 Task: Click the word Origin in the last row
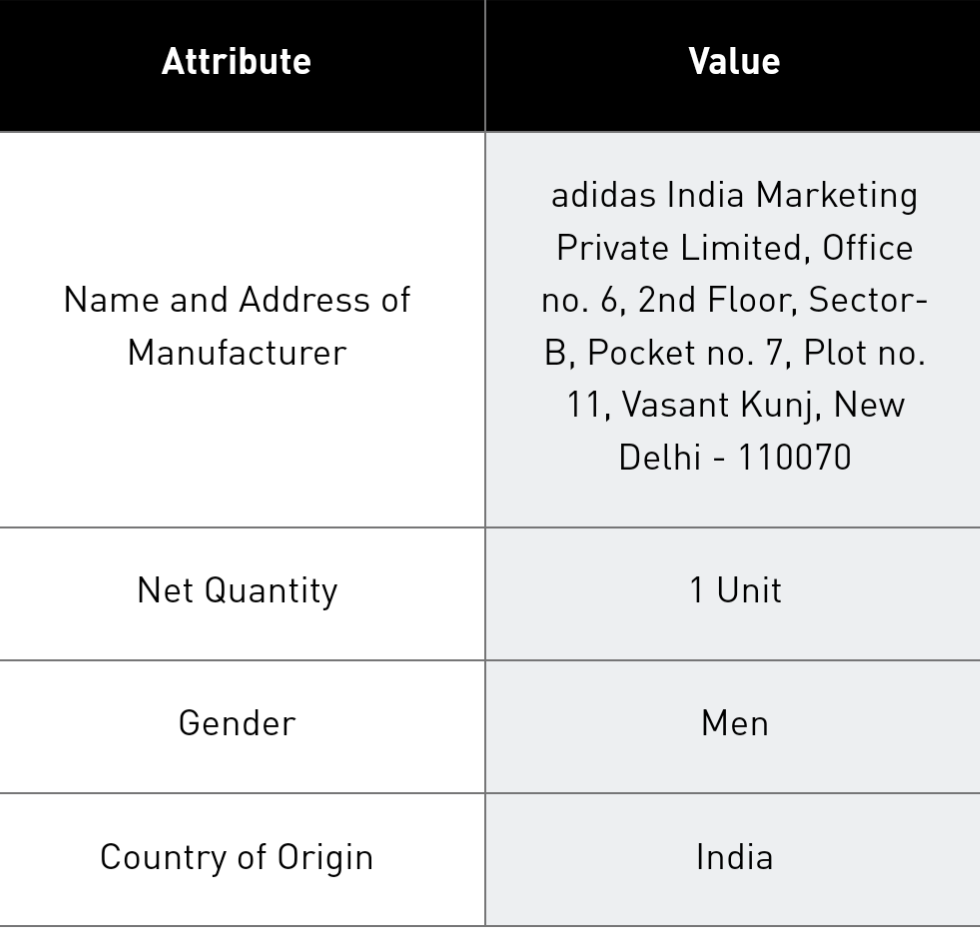325,858
